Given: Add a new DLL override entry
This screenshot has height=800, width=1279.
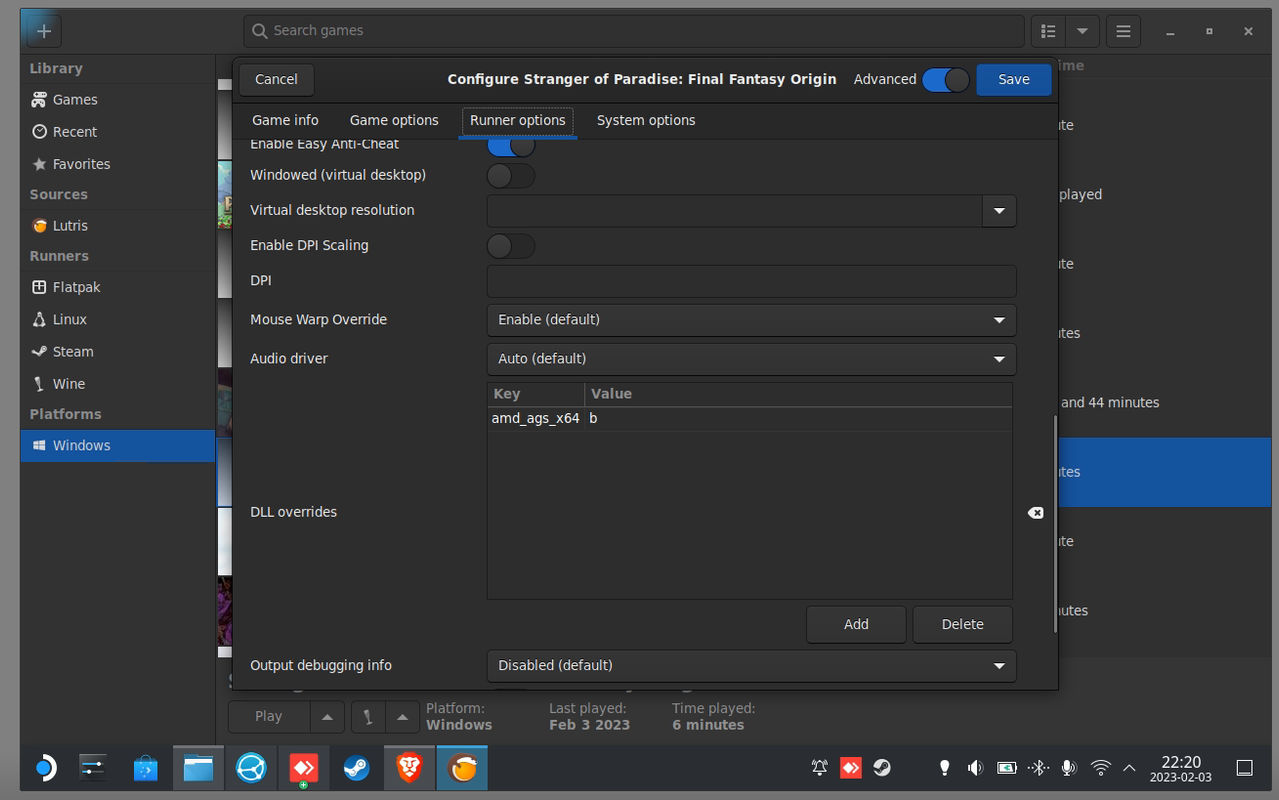Looking at the screenshot, I should pyautogui.click(x=856, y=624).
